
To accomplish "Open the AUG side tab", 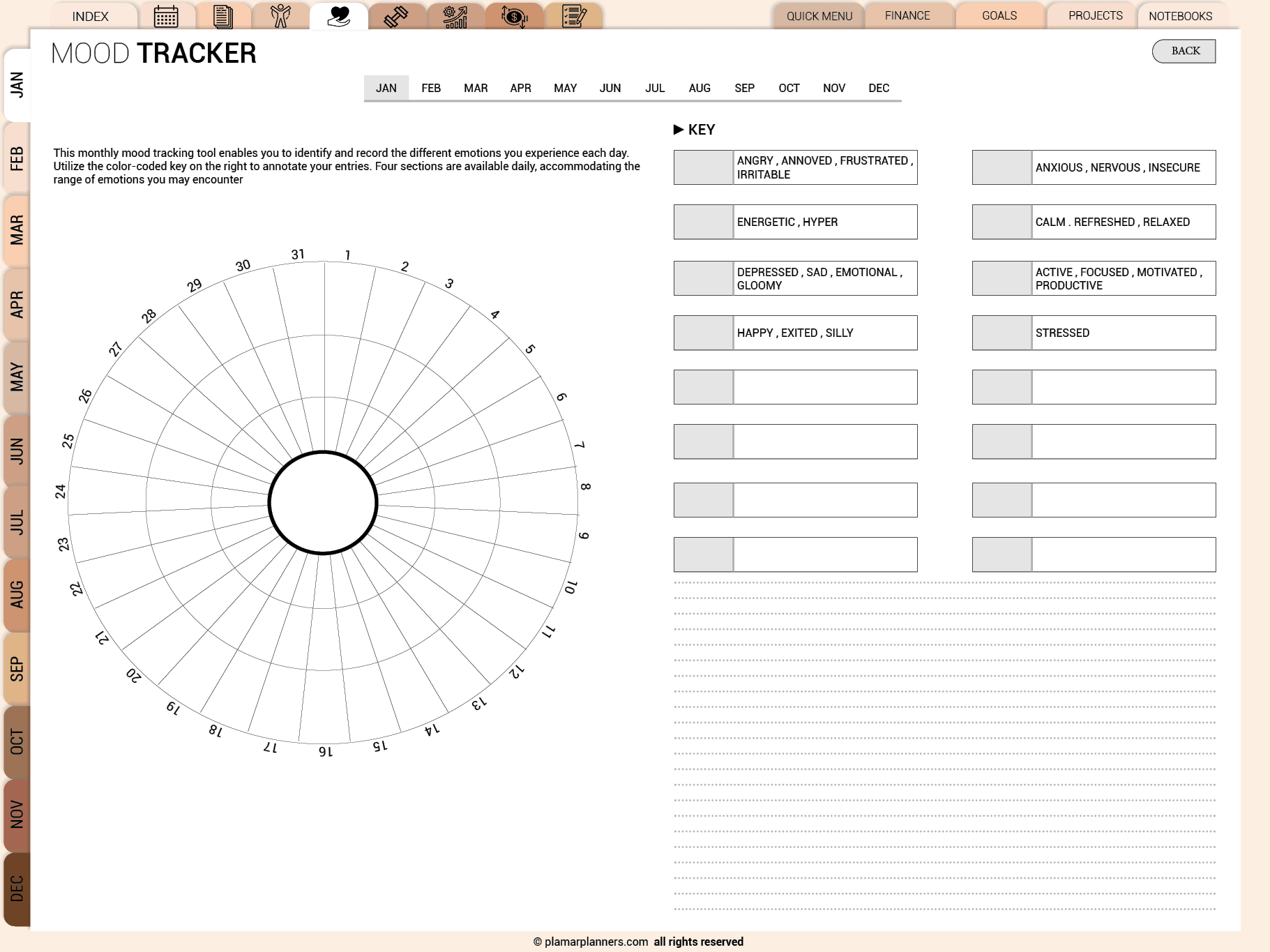I will coord(17,594).
